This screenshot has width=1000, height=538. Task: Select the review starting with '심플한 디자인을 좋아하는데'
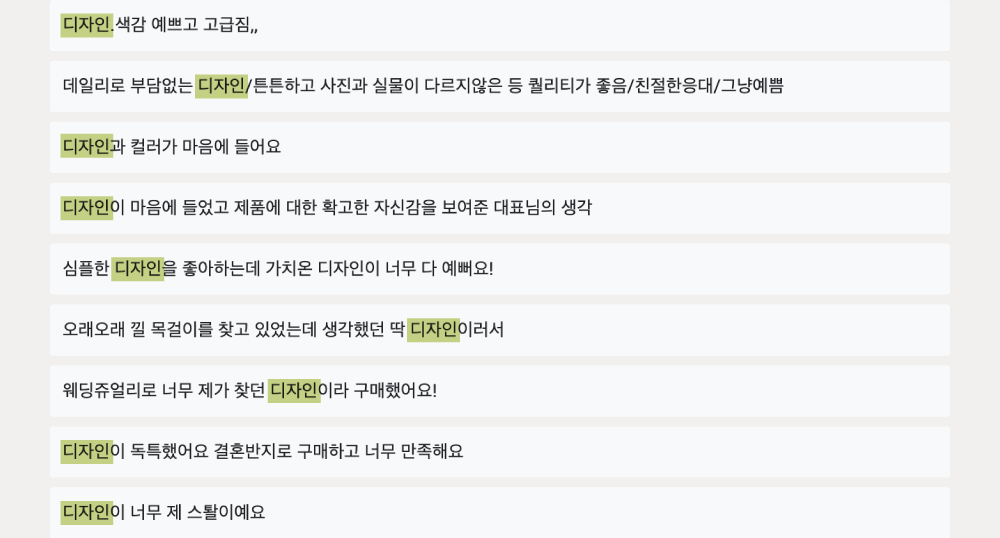coord(499,269)
